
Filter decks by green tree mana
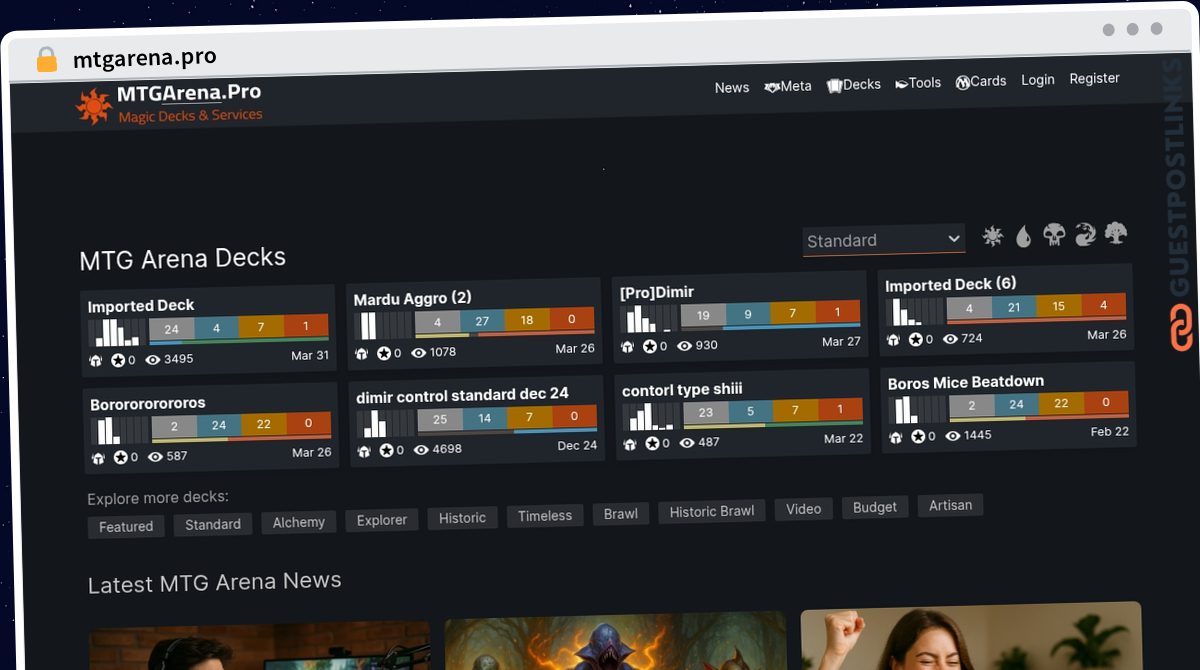[x=1116, y=233]
